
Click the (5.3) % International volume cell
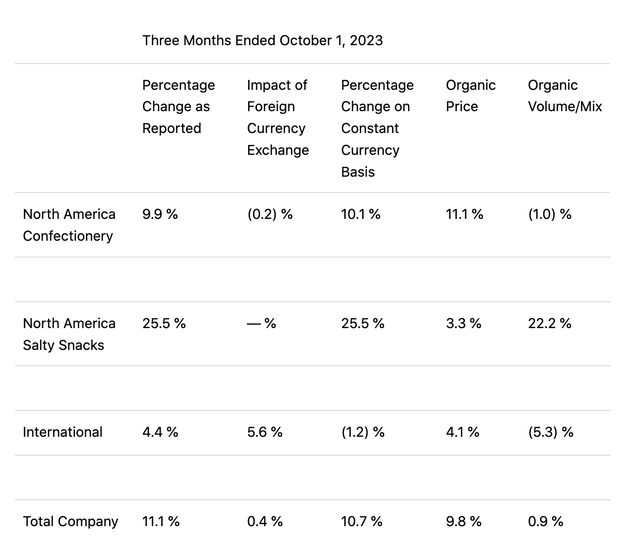click(551, 432)
